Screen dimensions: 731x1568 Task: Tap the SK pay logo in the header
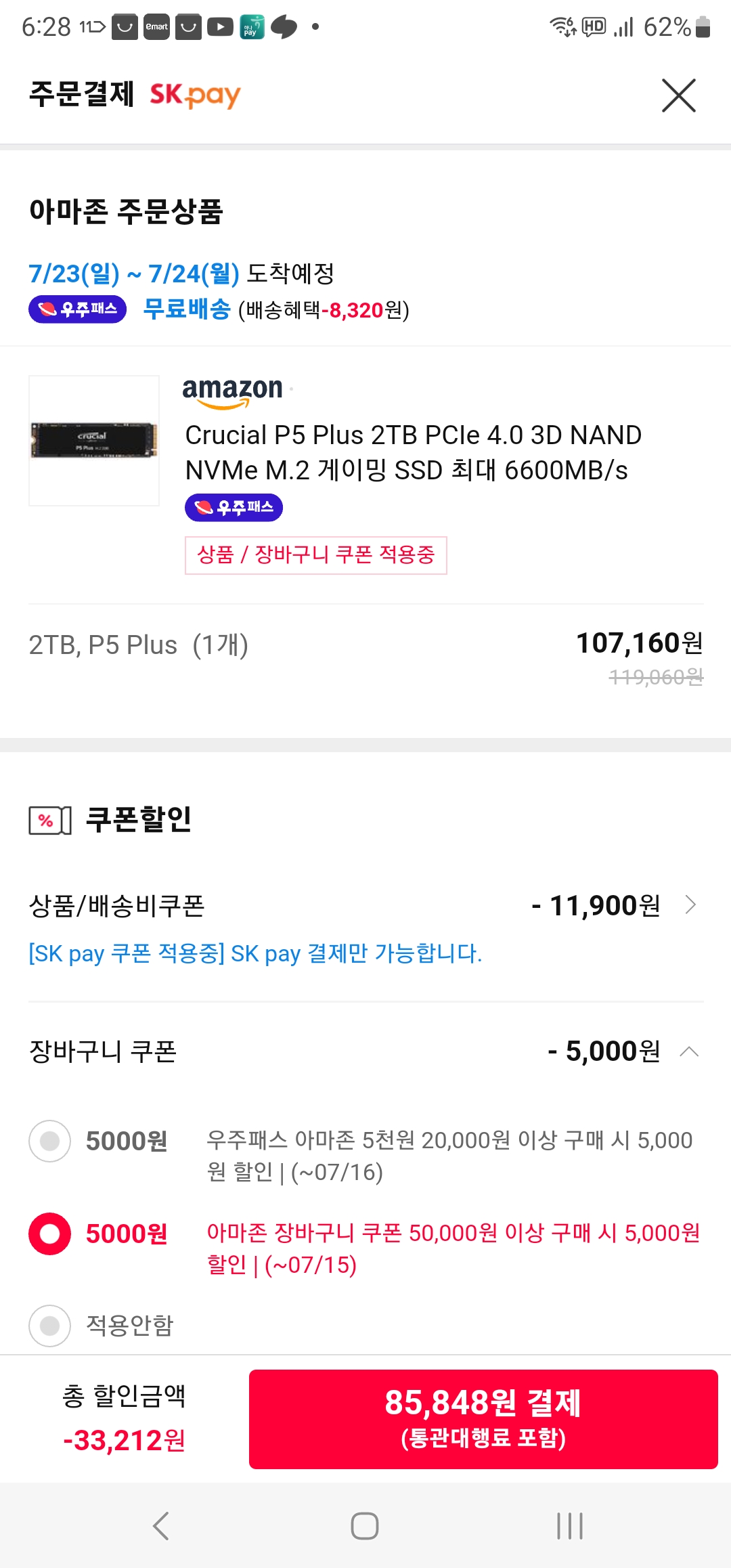[195, 95]
